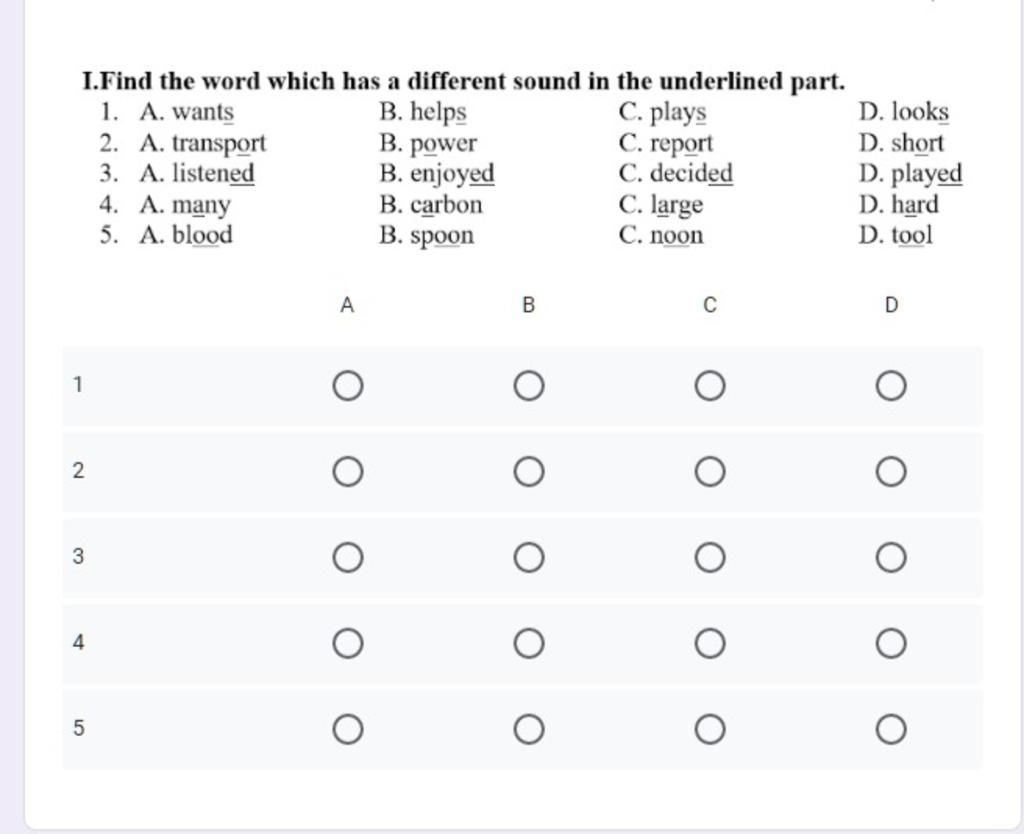This screenshot has width=1024, height=834.
Task: Mark C in row 3
Action: (710, 558)
